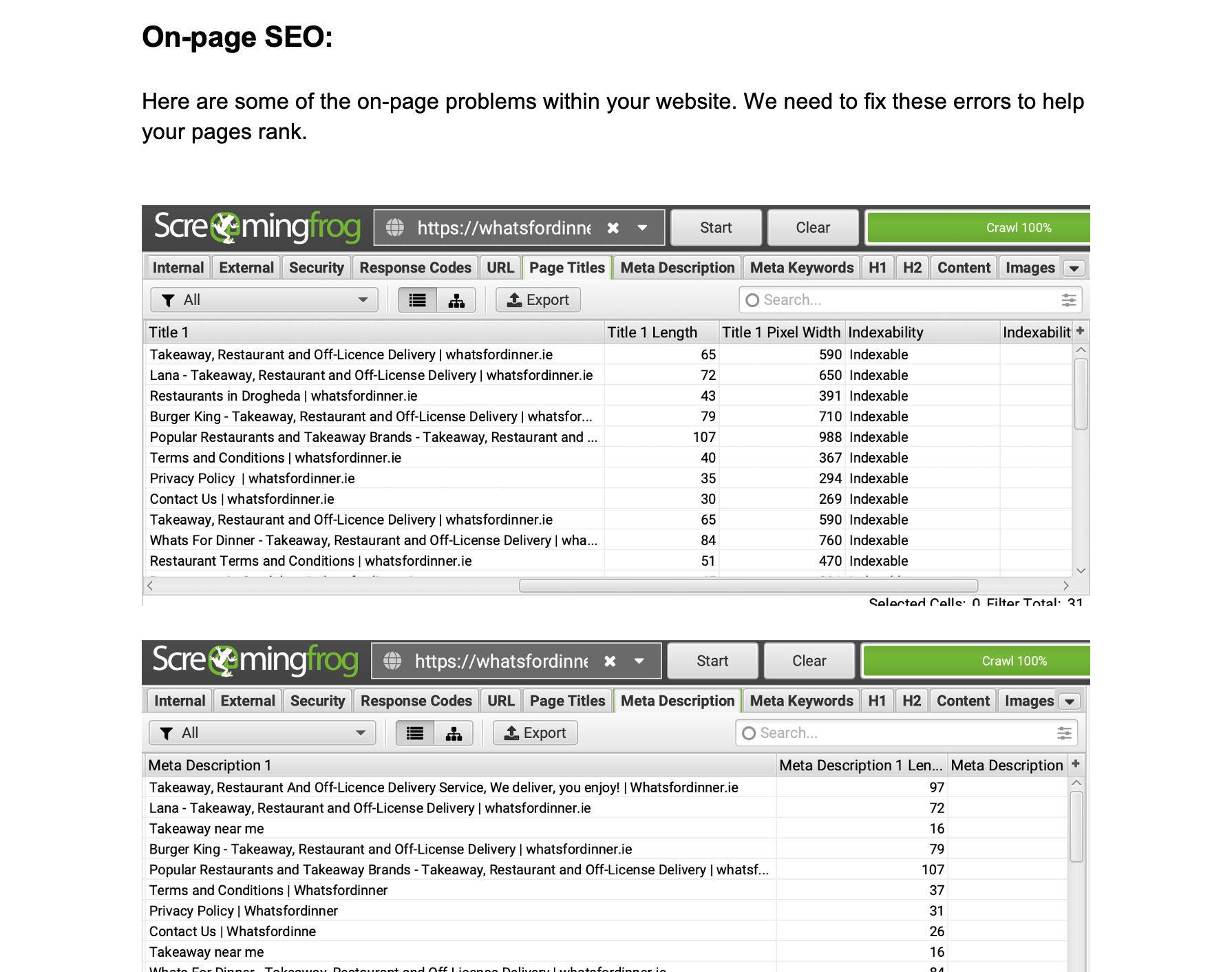1232x972 pixels.
Task: Open All filter dropdown in top window
Action: (x=264, y=300)
